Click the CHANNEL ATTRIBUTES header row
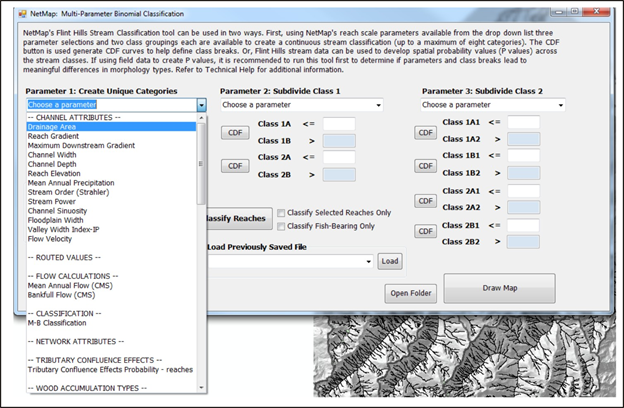This screenshot has width=624, height=408. (x=111, y=117)
